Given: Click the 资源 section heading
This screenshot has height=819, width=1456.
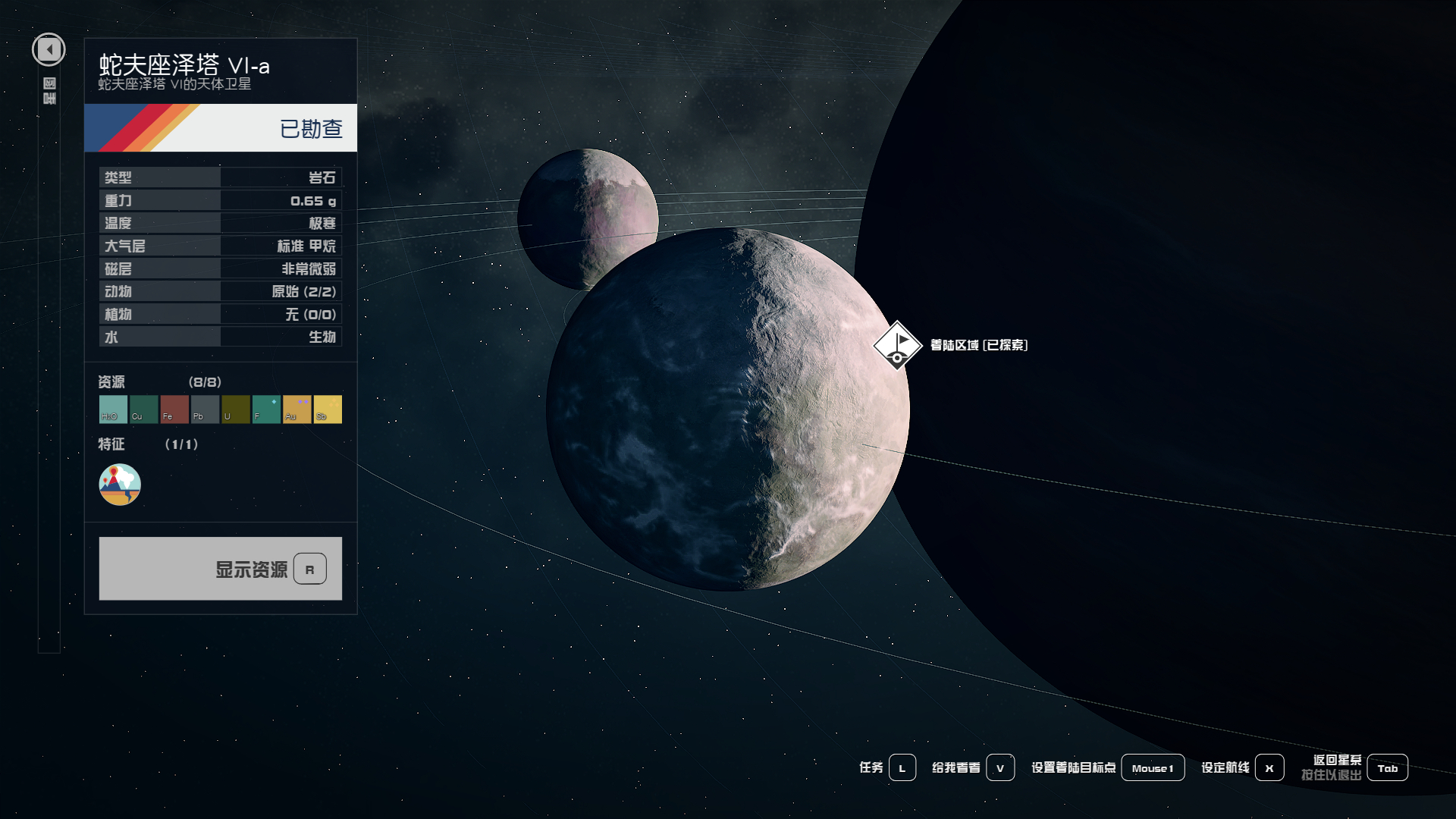Looking at the screenshot, I should 111,382.
